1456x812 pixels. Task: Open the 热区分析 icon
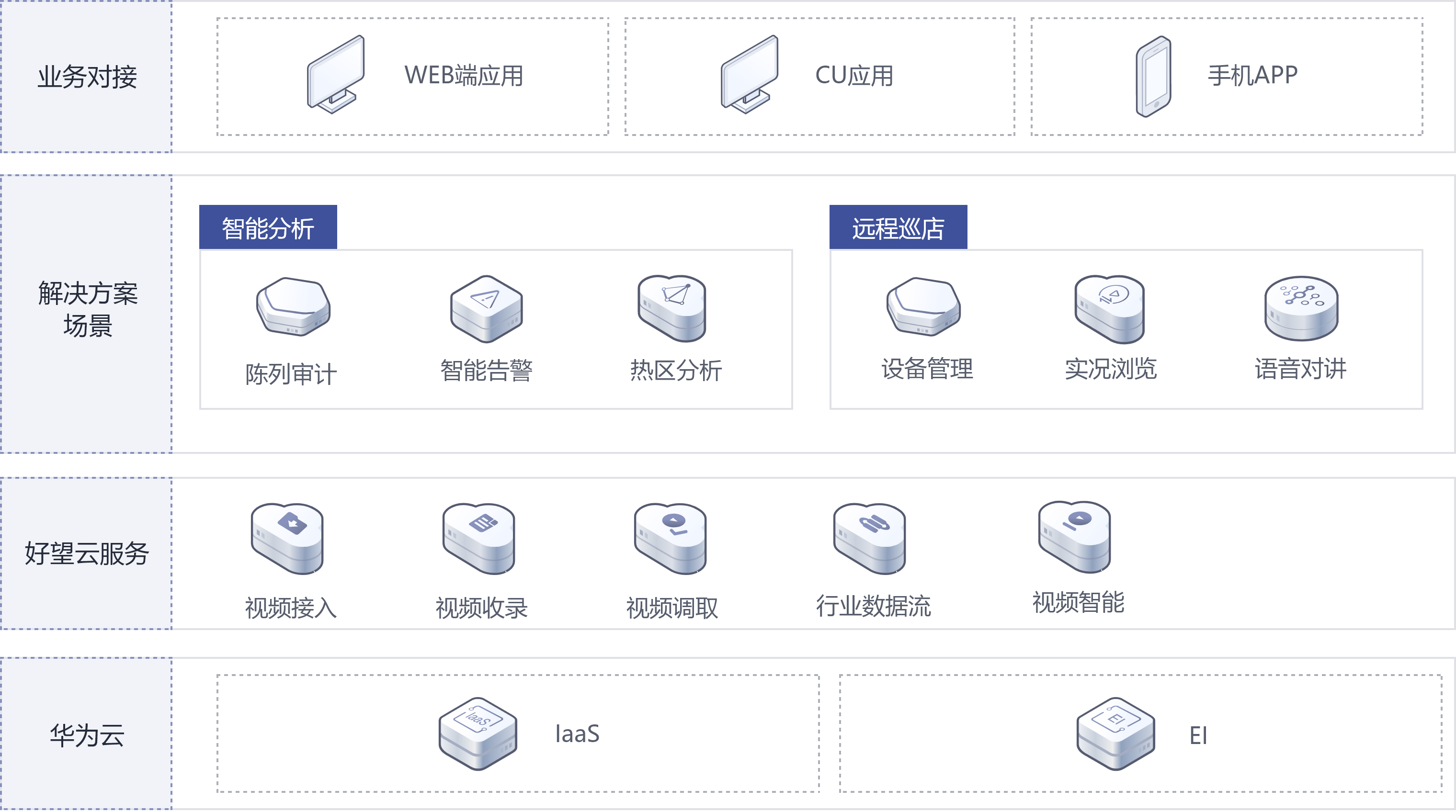tap(672, 308)
